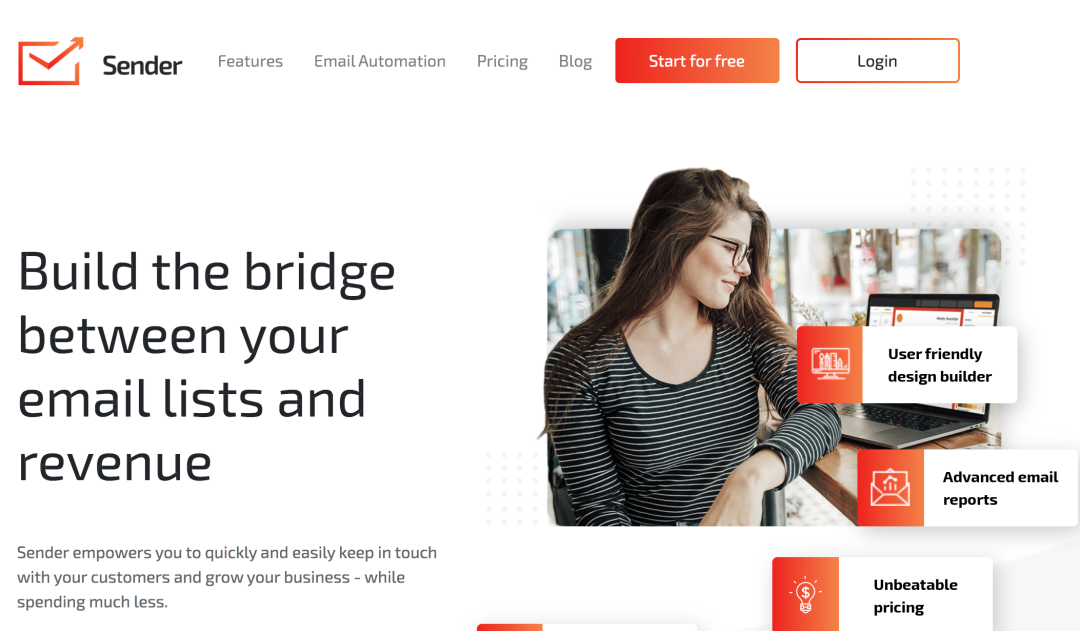Click the Sender empowers you paragraph
Viewport: 1080px width, 631px height.
point(227,577)
